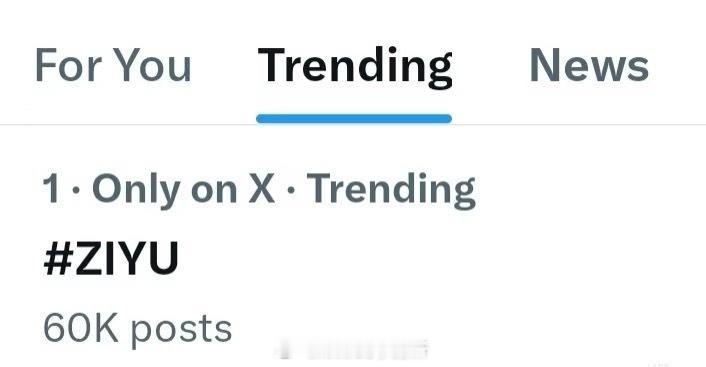Switch to the For You tab
This screenshot has width=706, height=367.
point(113,66)
